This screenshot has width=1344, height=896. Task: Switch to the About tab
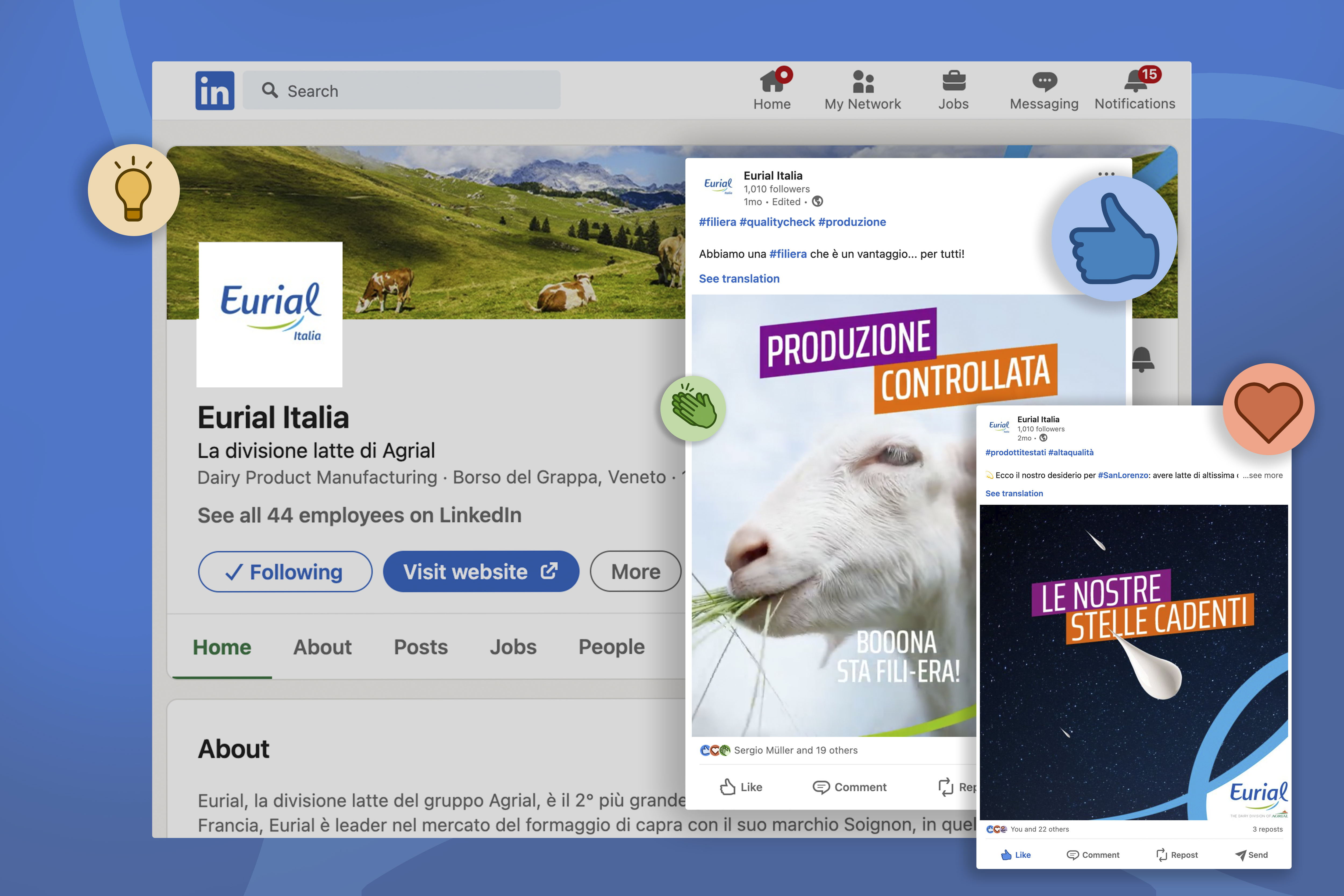(322, 647)
